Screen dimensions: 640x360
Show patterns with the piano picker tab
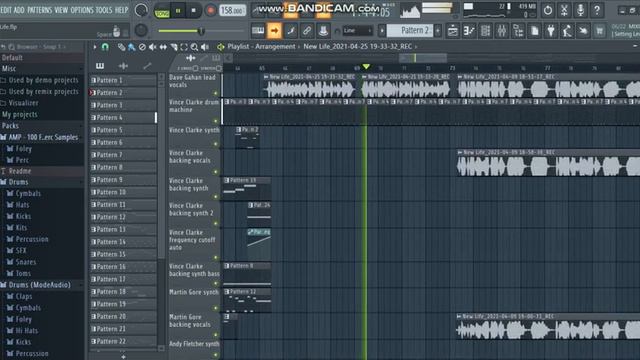[100, 66]
